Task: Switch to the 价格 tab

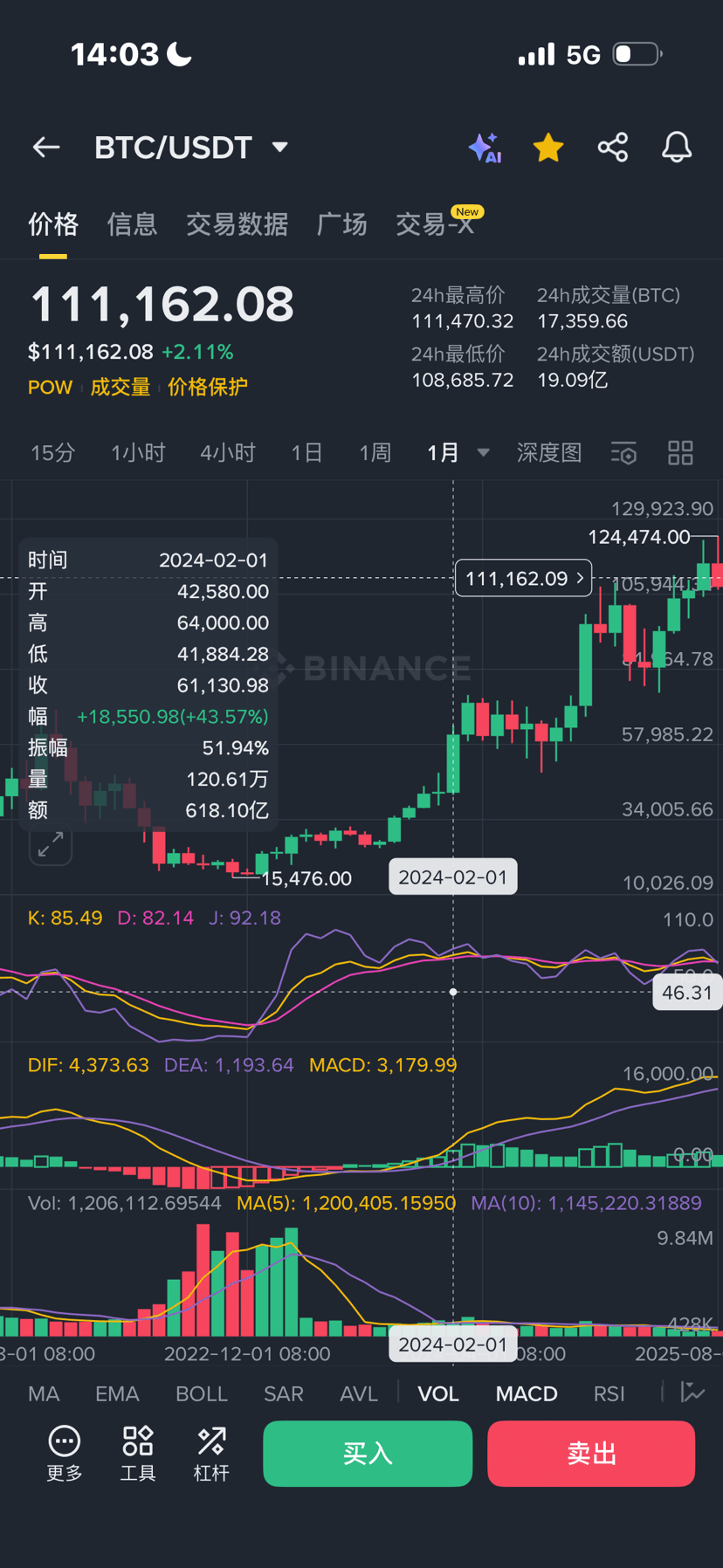Action: (x=53, y=224)
